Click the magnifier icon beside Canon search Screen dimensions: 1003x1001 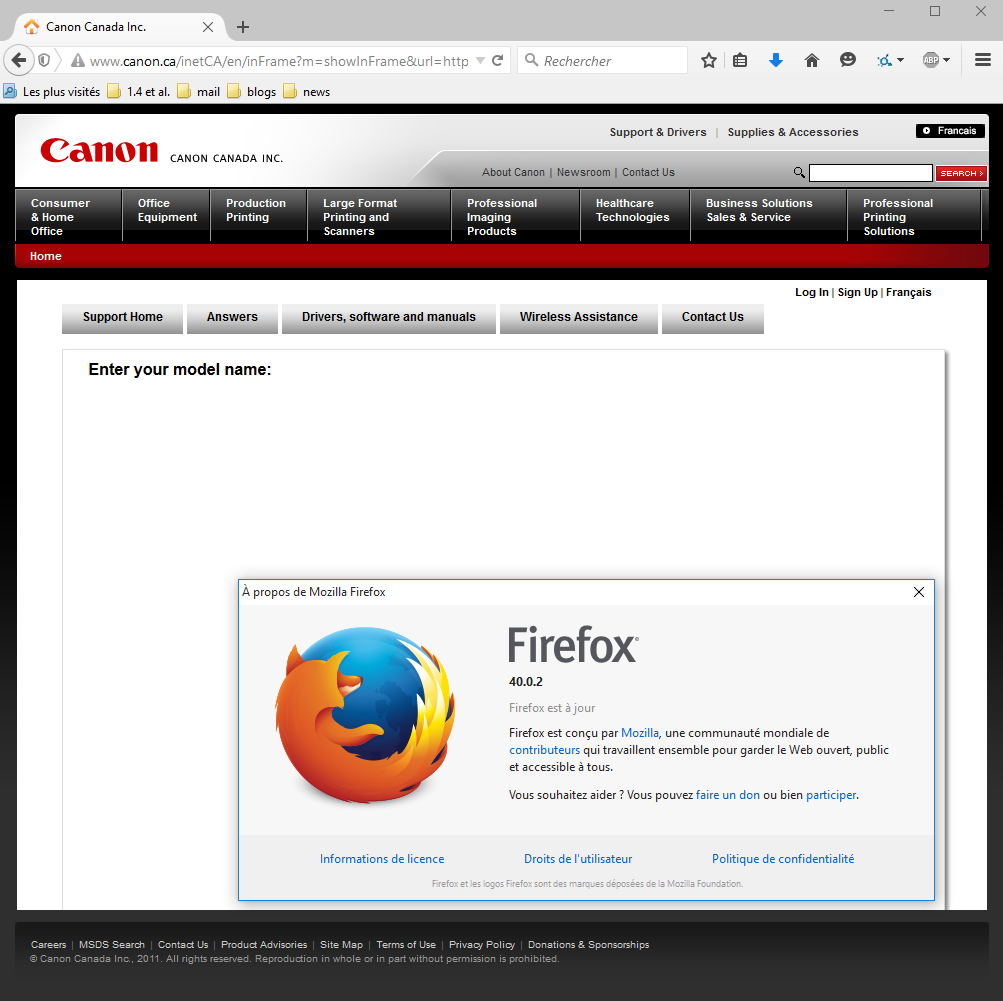pos(799,172)
